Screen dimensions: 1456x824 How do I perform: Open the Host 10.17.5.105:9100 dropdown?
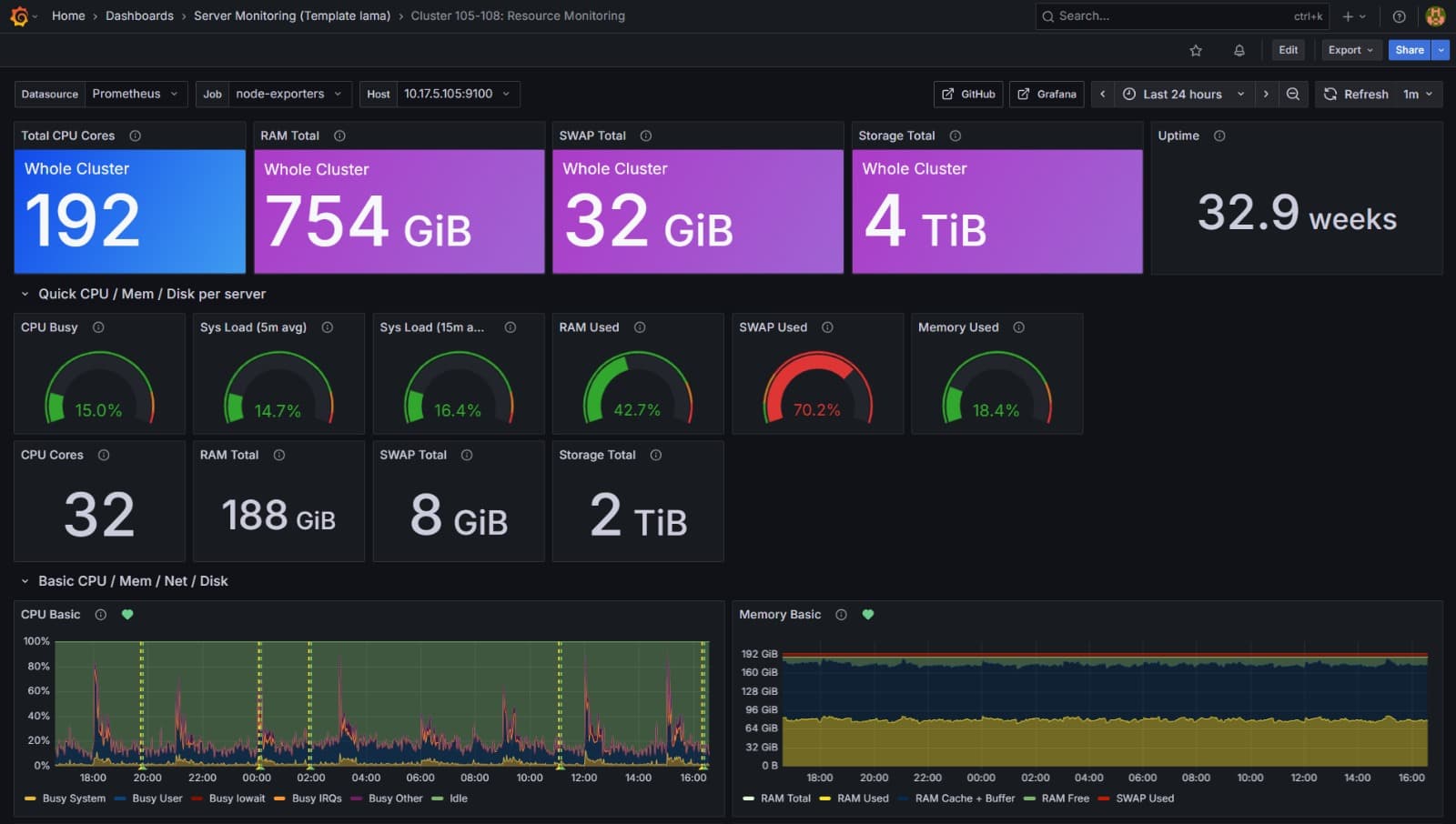click(x=456, y=94)
